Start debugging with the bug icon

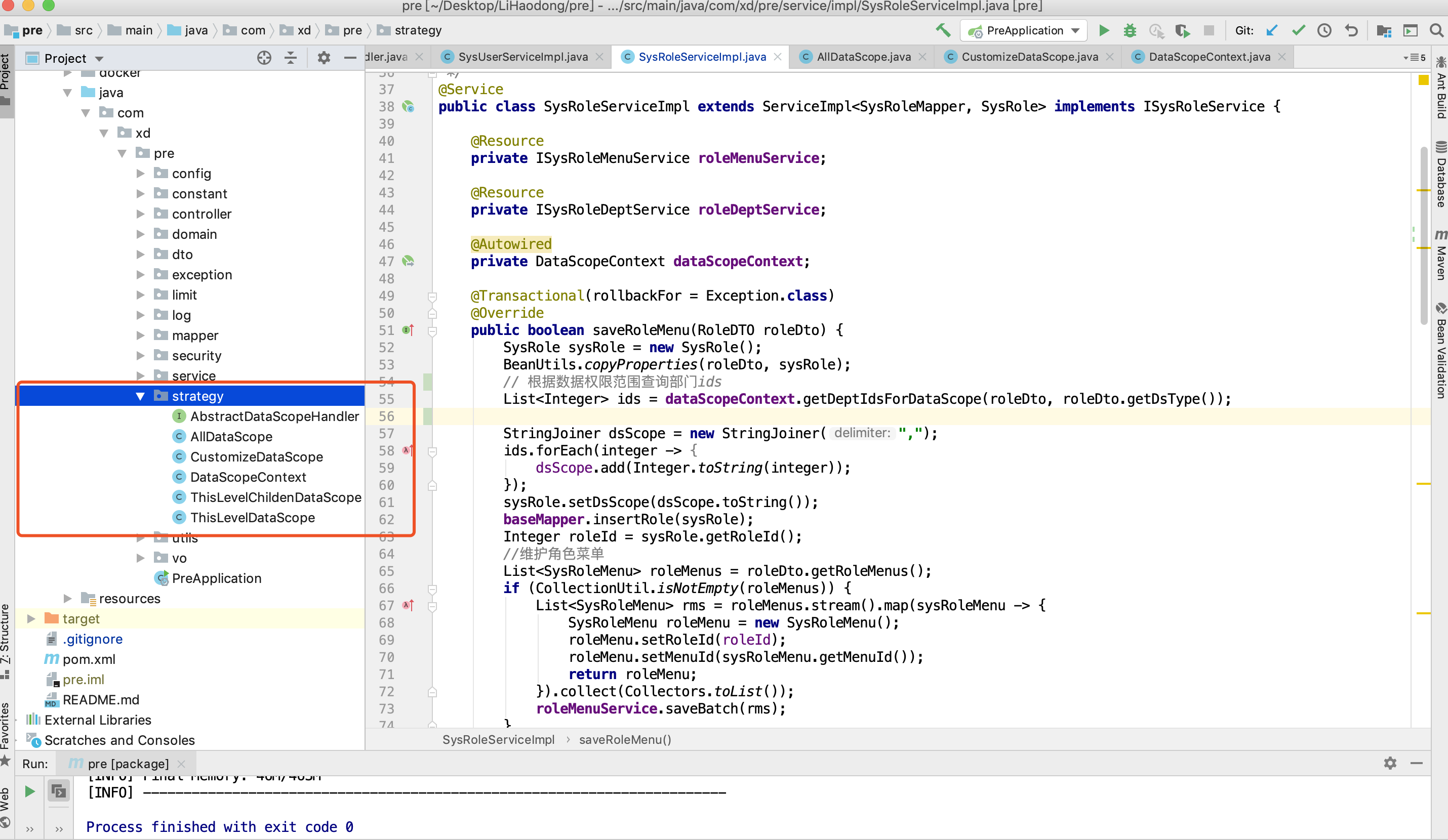coord(1130,30)
